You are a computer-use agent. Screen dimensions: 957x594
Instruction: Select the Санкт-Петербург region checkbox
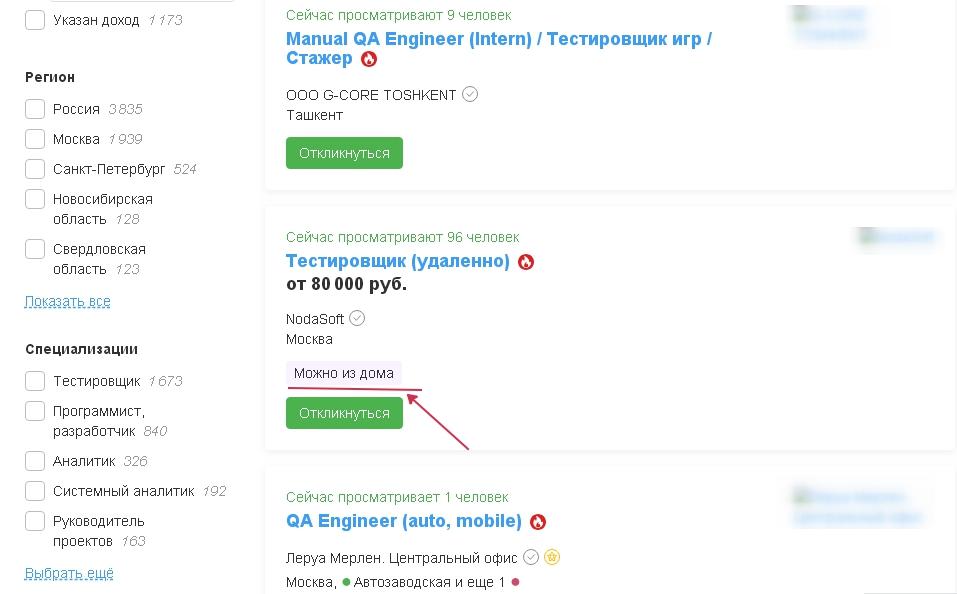pyautogui.click(x=35, y=169)
